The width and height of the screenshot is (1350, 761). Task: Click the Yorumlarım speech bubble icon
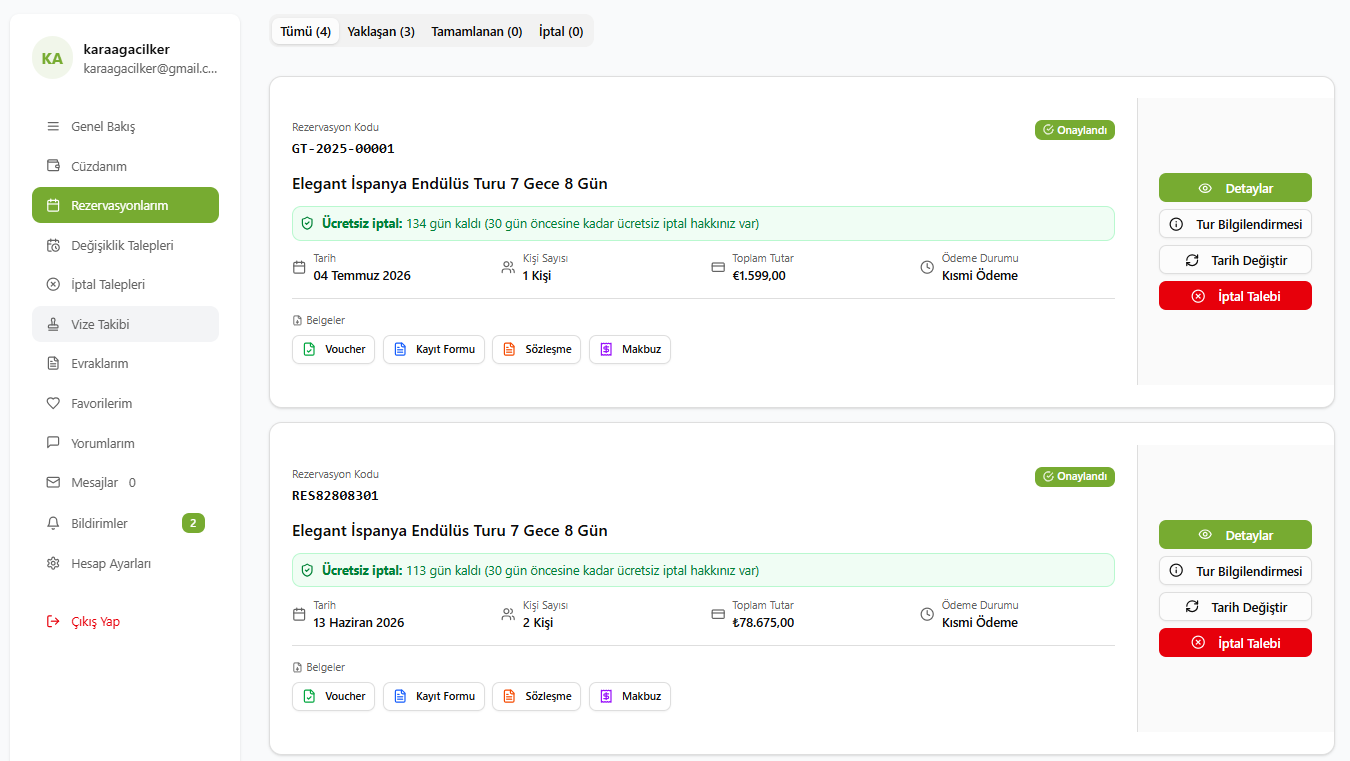[53, 443]
